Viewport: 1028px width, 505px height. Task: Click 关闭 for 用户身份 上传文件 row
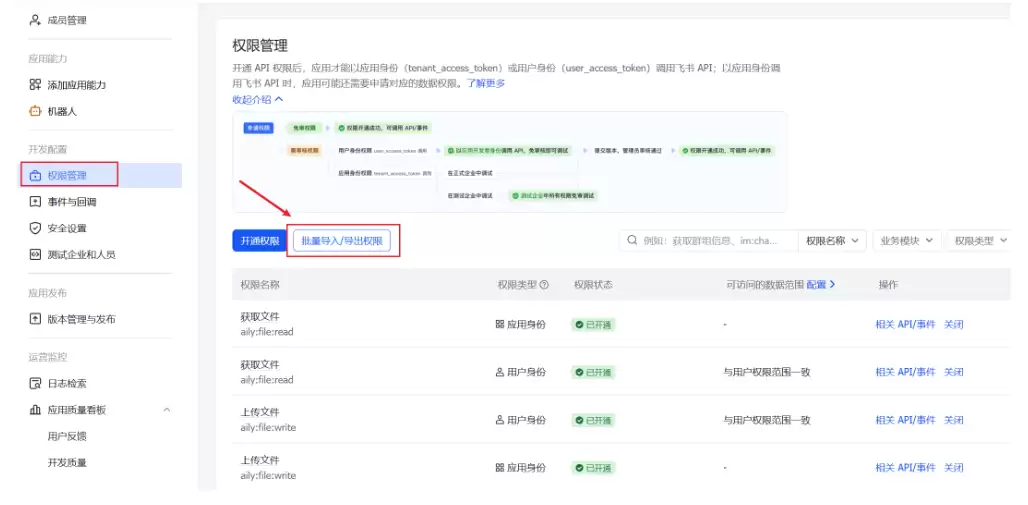(x=953, y=420)
